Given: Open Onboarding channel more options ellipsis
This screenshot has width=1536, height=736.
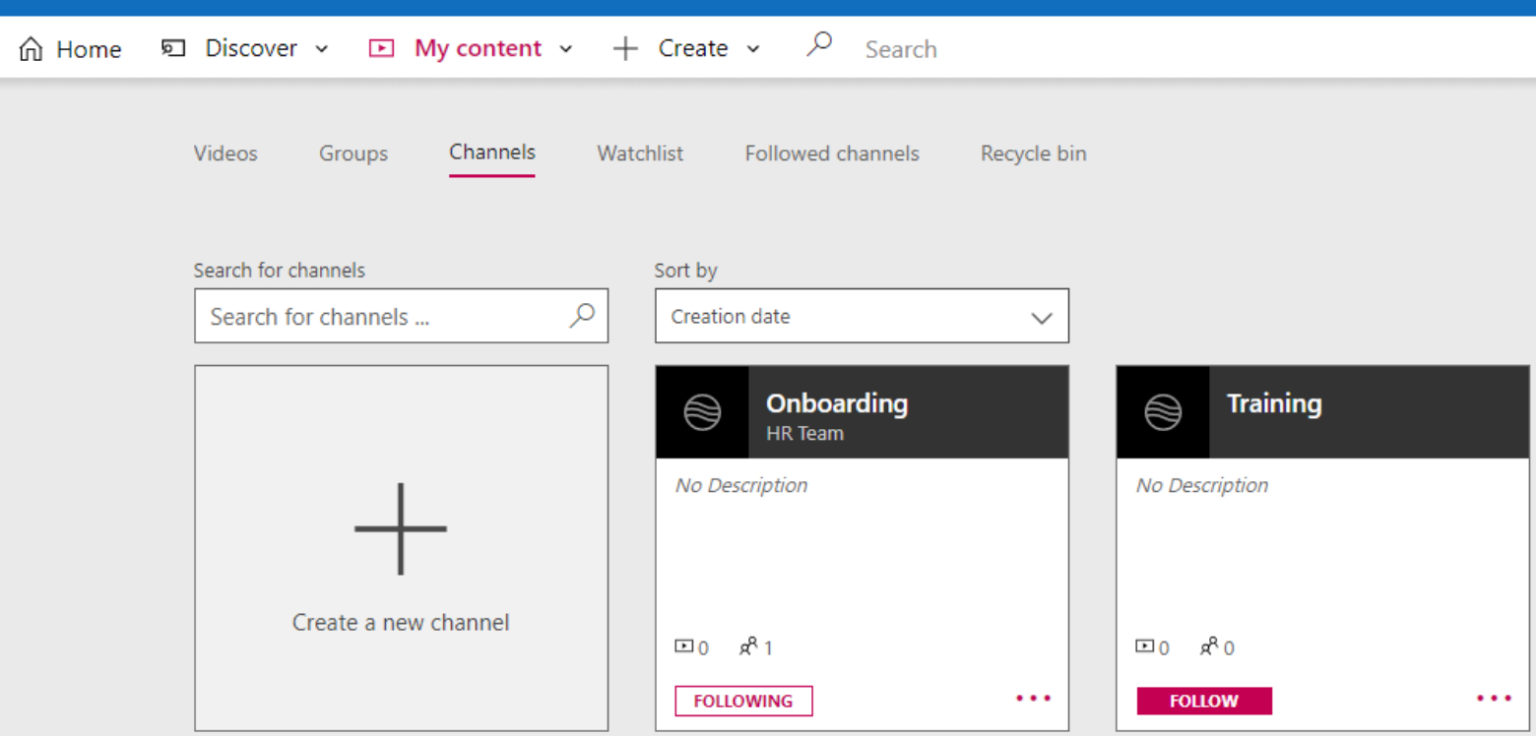Looking at the screenshot, I should pos(1033,698).
